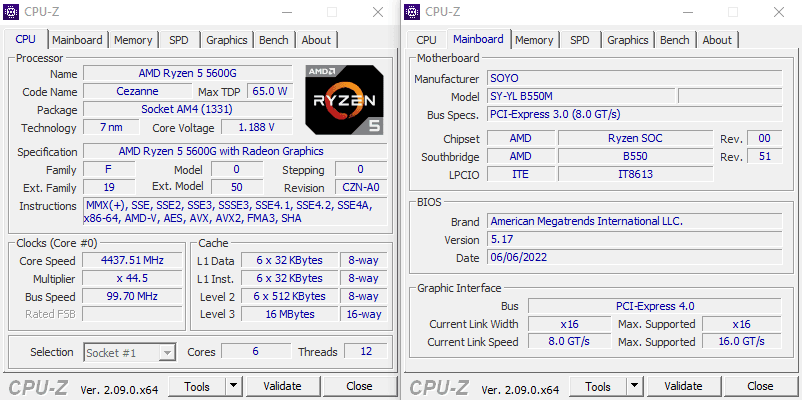
Task: Click the 65.0 W Max TDP value
Action: (270, 91)
